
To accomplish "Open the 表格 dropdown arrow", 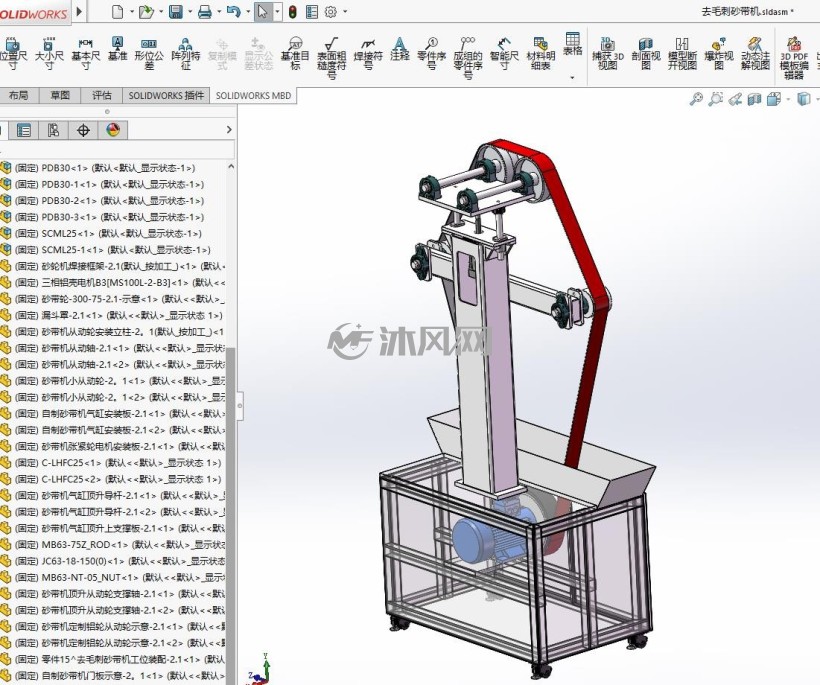I will 573,77.
